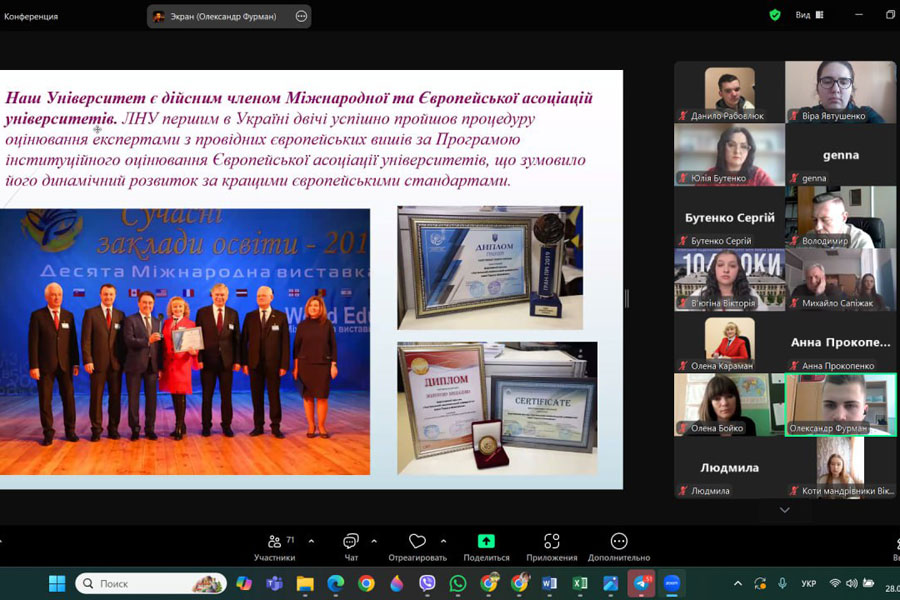Expand the arrow next to Отреагировать
Viewport: 900px width, 600px height.
click(x=444, y=541)
